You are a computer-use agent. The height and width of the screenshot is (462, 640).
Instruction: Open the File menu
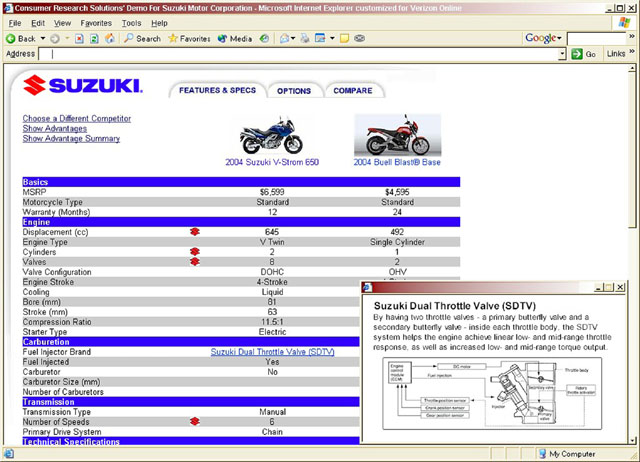click(15, 23)
